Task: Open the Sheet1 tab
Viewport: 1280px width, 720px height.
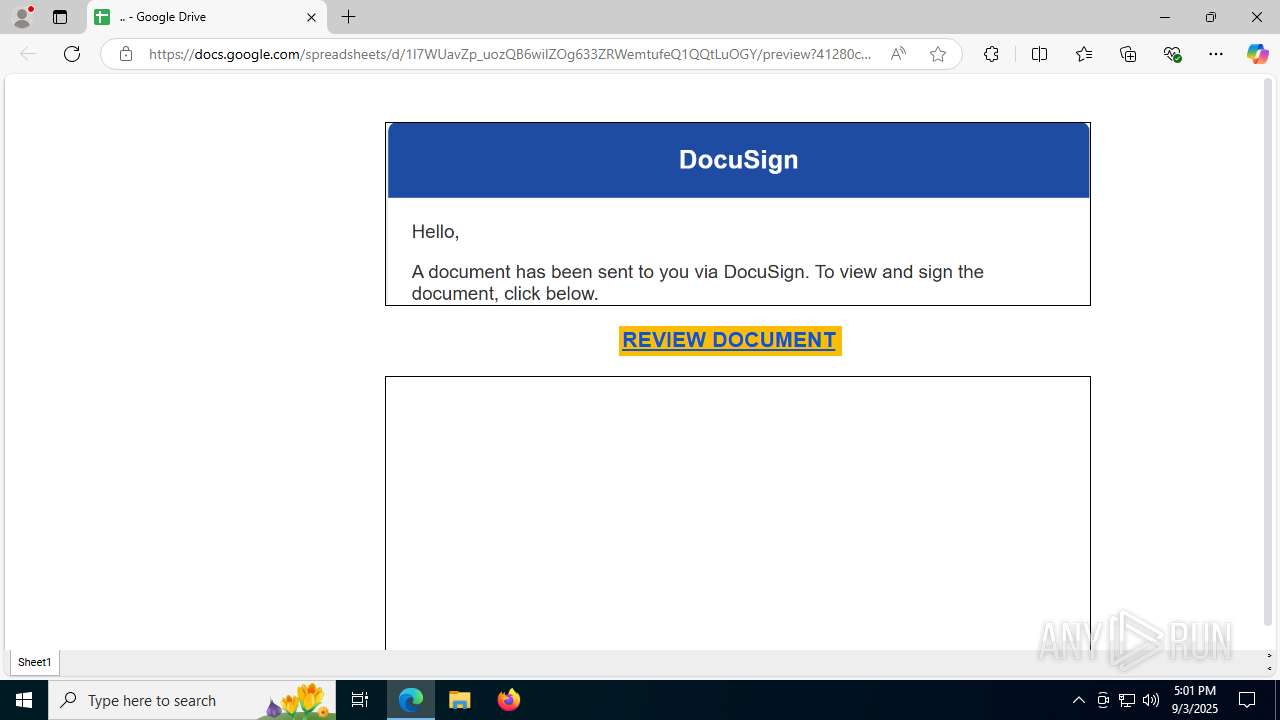Action: point(34,662)
